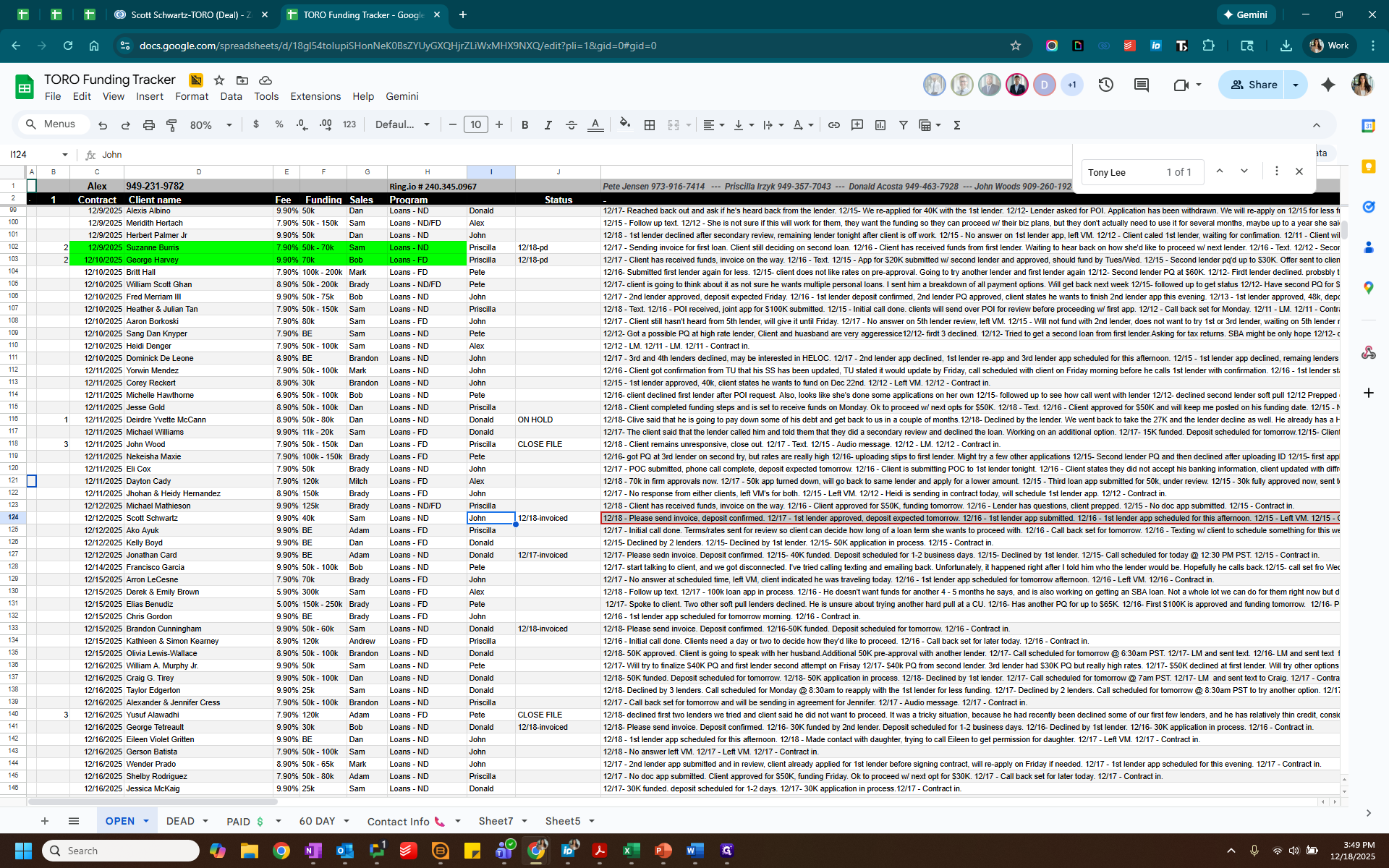Click the insert link icon

point(833,125)
